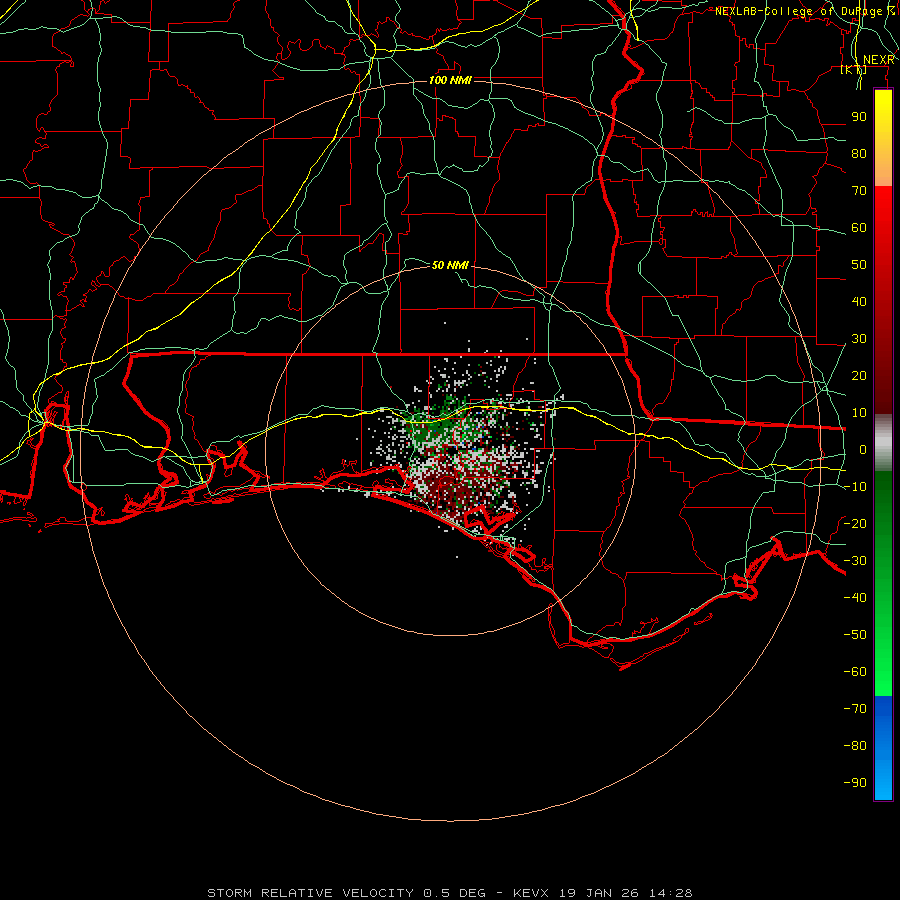
Task: Click the -60 value on velocity scale
Action: tap(855, 672)
